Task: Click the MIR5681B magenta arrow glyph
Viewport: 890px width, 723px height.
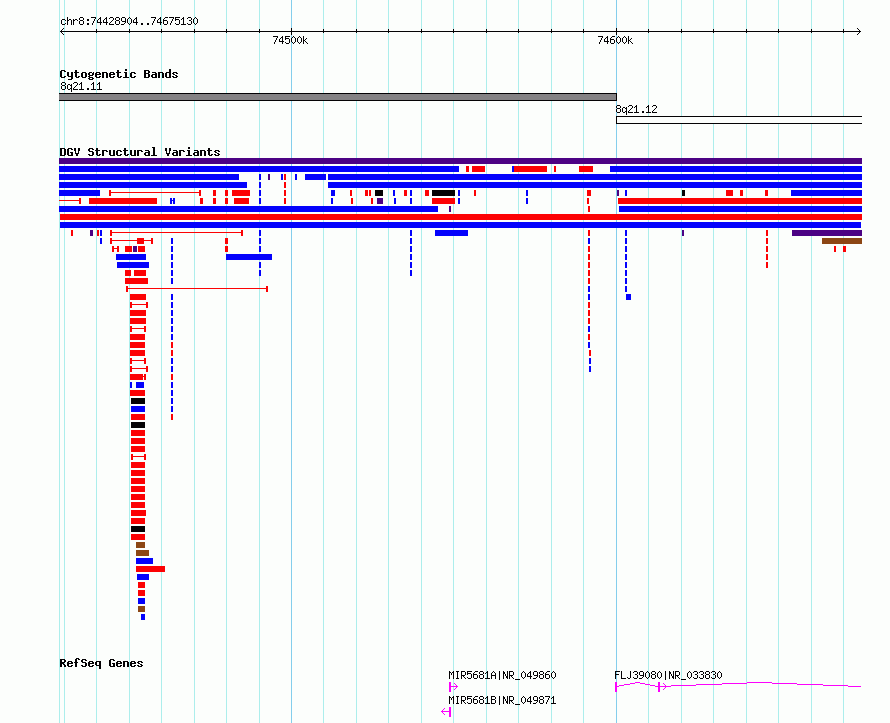Action: point(446,712)
